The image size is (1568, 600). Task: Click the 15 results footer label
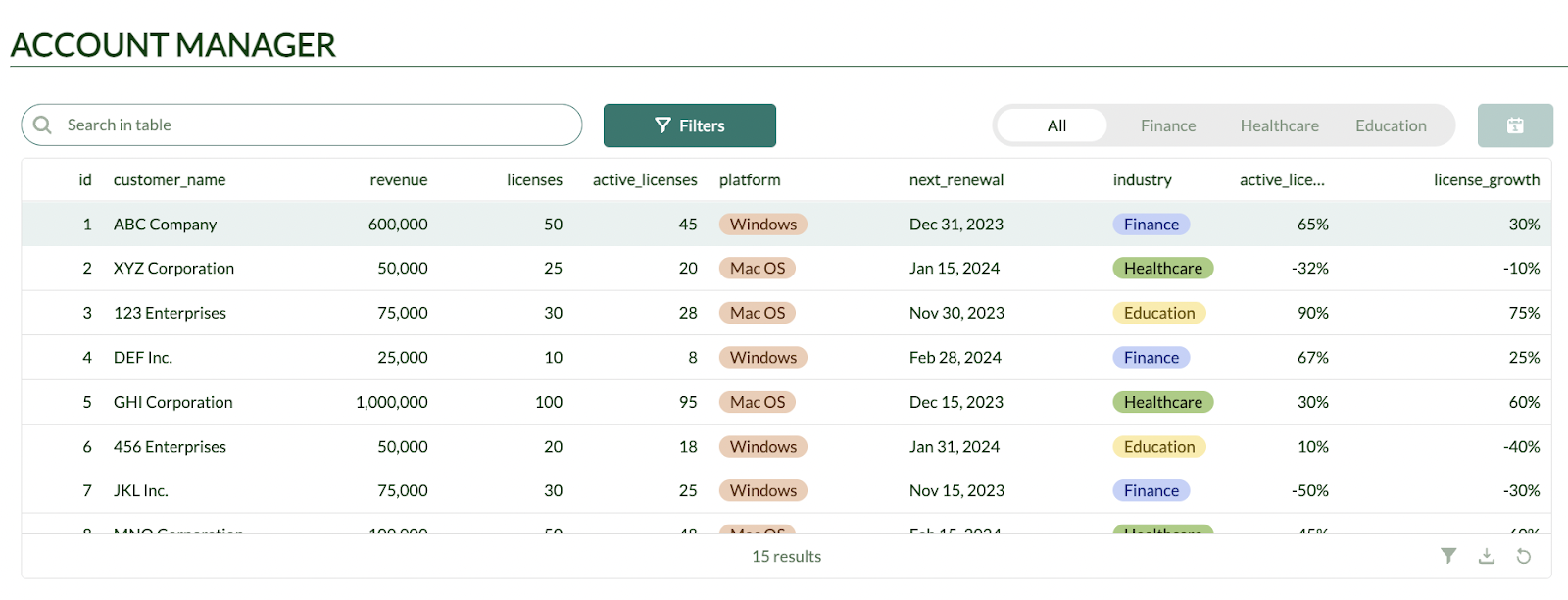point(787,557)
